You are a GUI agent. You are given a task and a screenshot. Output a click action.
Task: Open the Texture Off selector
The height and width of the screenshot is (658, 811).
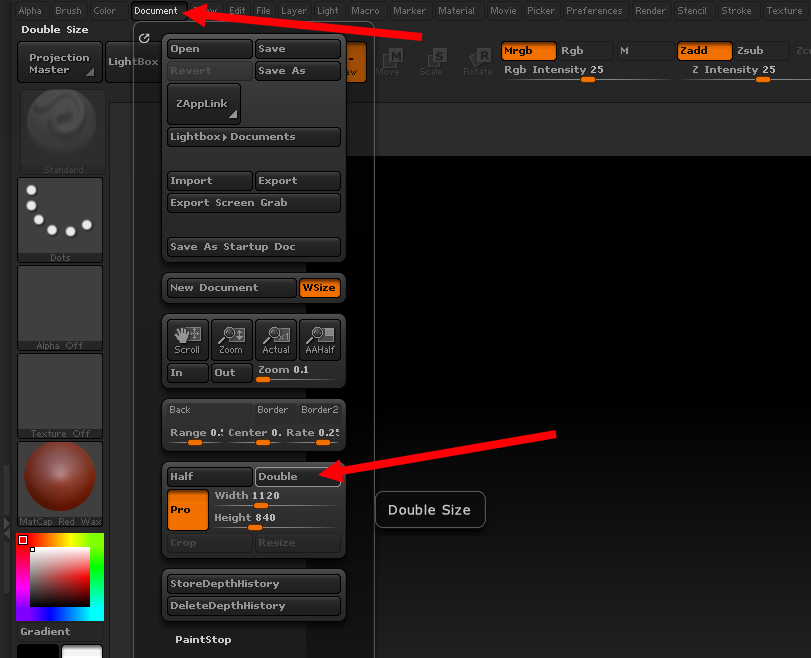[60, 396]
